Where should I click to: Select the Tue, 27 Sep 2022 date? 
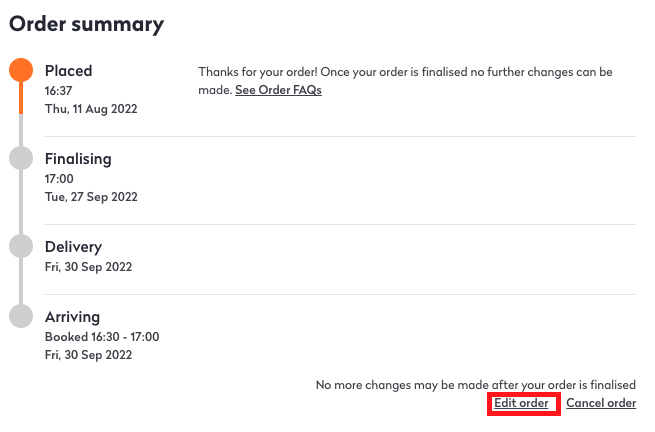tap(91, 196)
